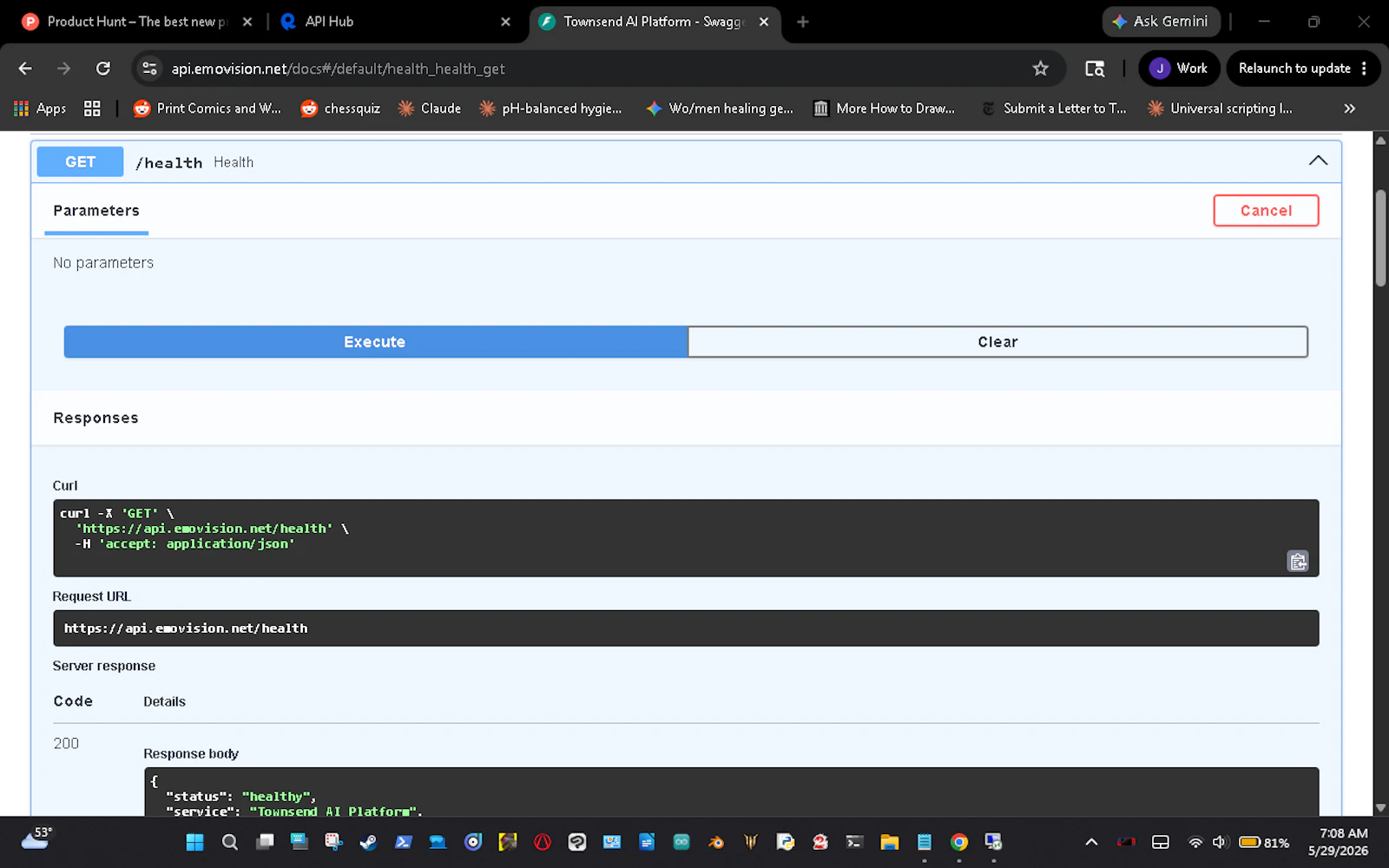This screenshot has width=1389, height=868.
Task: Click the /health endpoint path
Action: pyautogui.click(x=169, y=162)
